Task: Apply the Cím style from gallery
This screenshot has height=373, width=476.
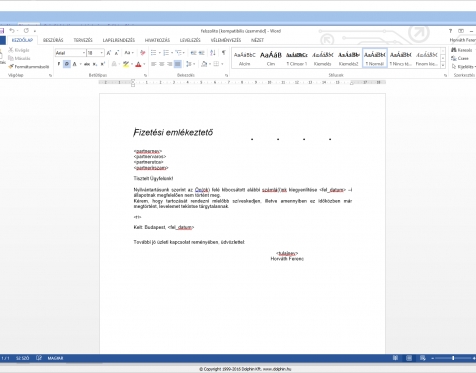Action: 271,58
